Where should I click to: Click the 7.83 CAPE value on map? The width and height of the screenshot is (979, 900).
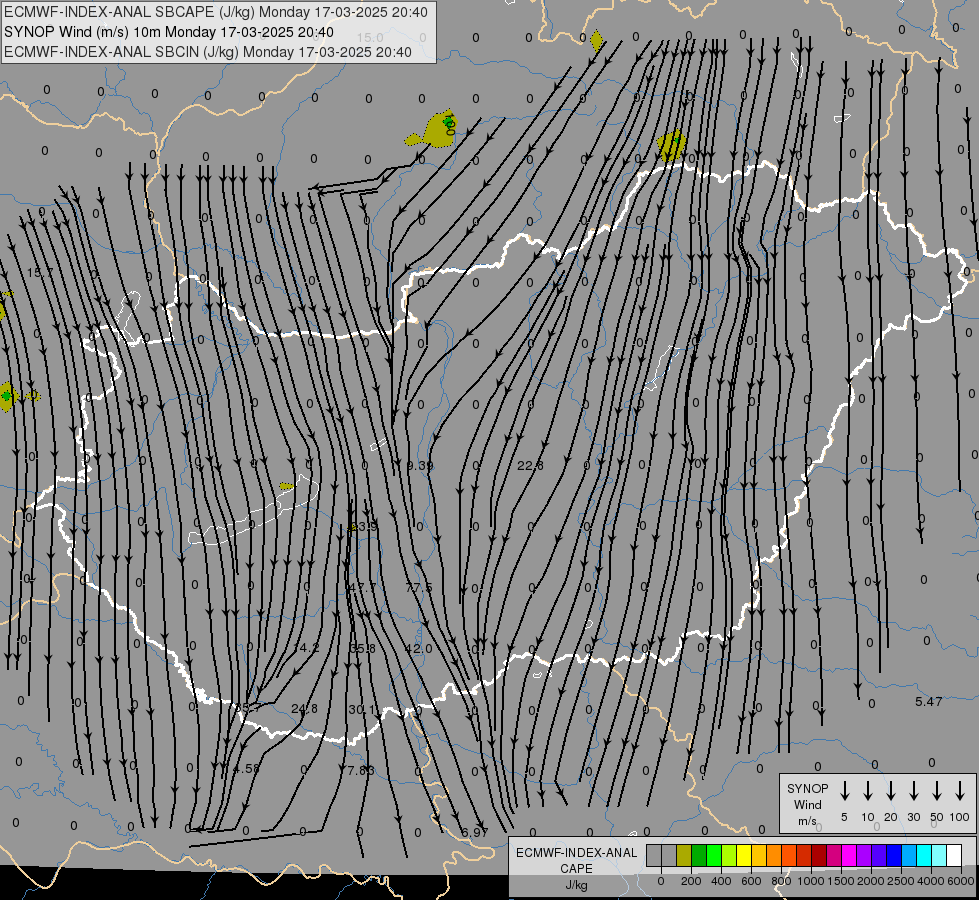click(360, 770)
